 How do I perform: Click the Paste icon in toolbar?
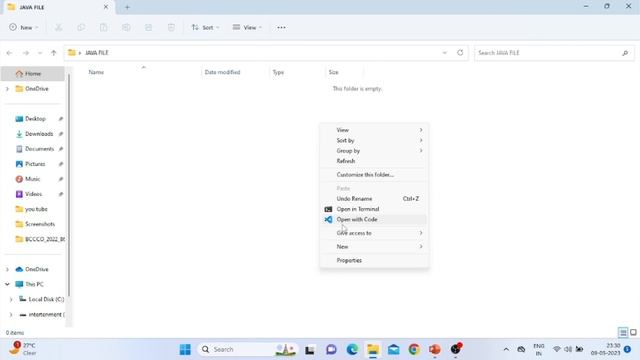[x=104, y=27]
